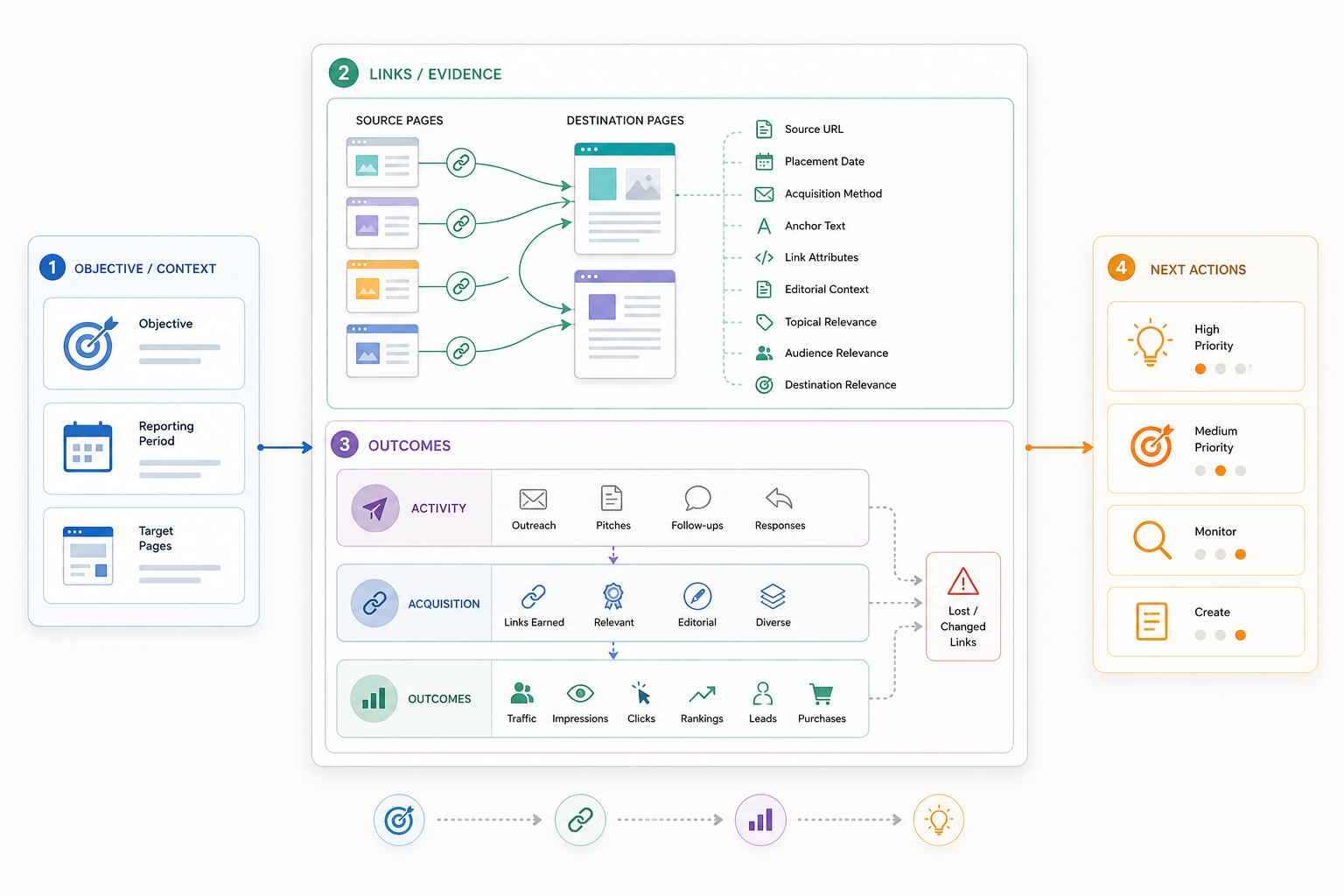Click the Objective target icon
Screen dimensions: 1344x896
[x=90, y=343]
